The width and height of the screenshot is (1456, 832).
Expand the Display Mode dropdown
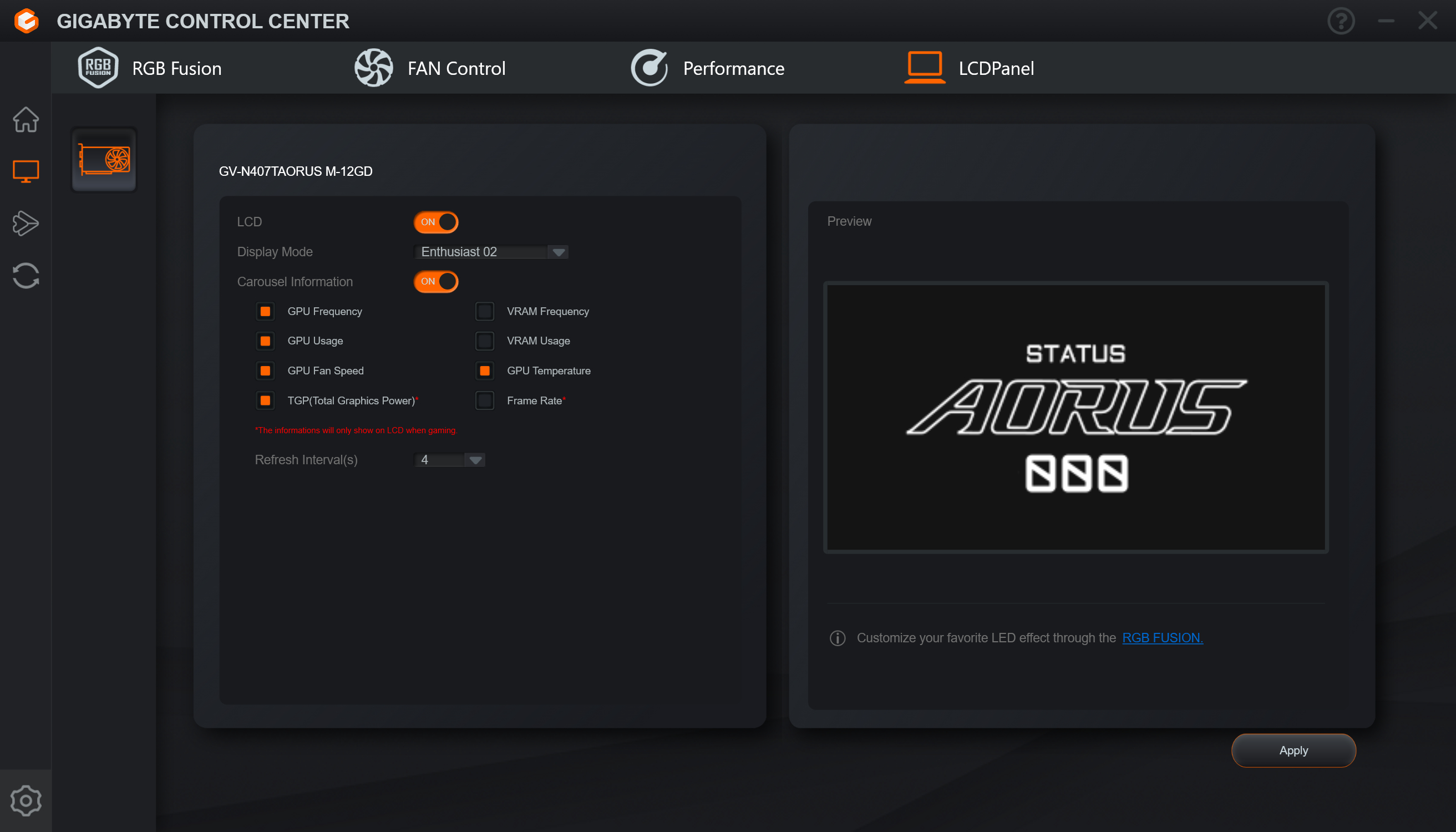(559, 252)
